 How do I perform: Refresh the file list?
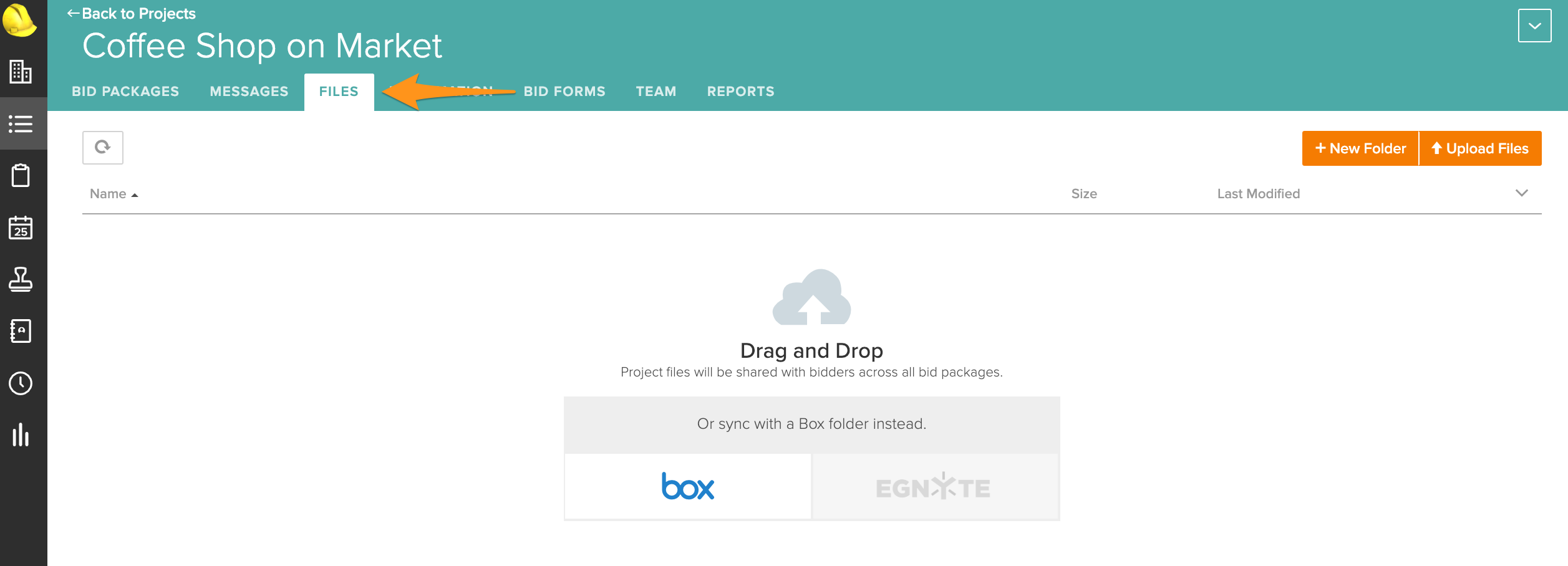click(x=103, y=148)
